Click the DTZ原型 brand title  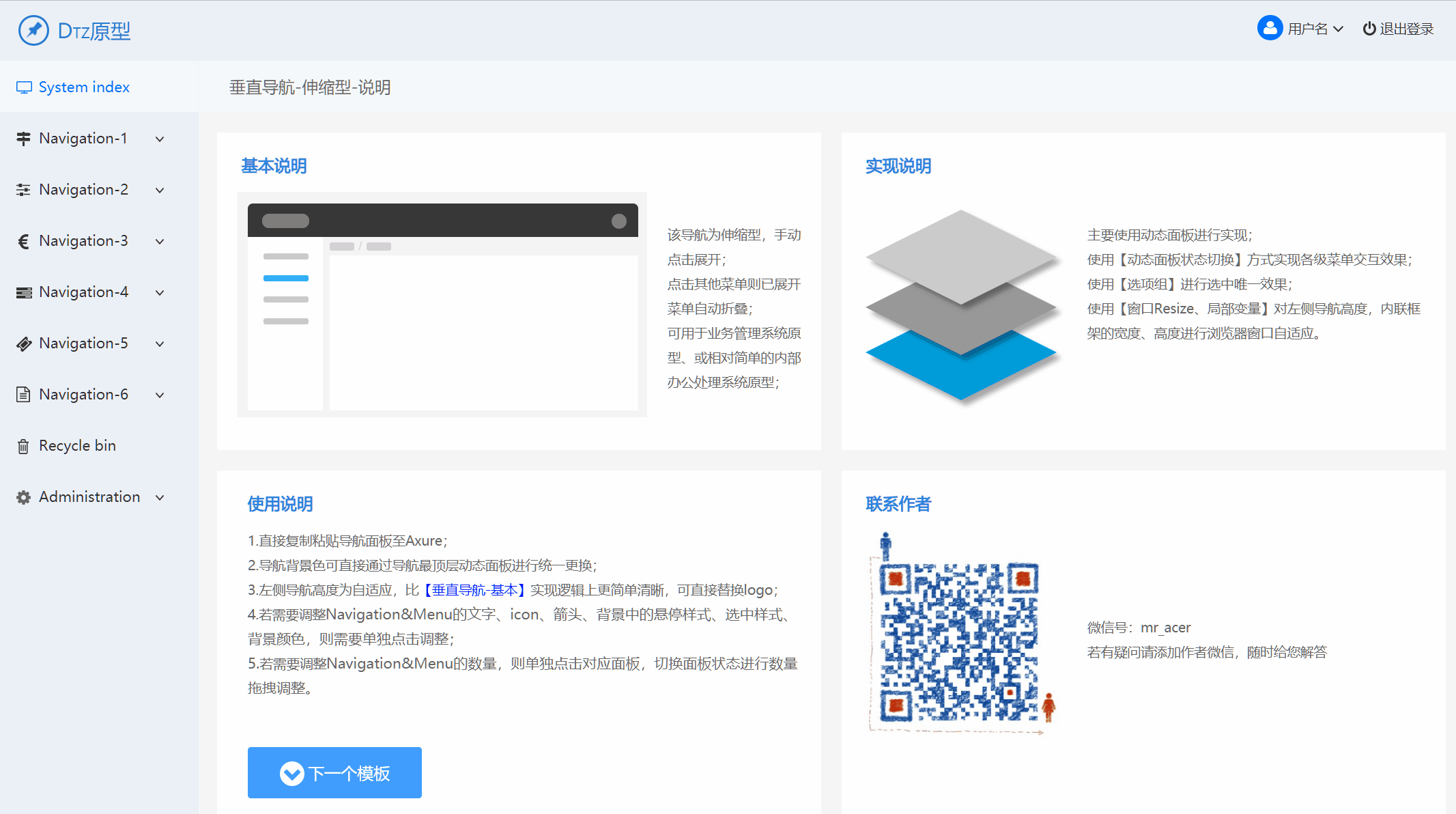(x=94, y=31)
